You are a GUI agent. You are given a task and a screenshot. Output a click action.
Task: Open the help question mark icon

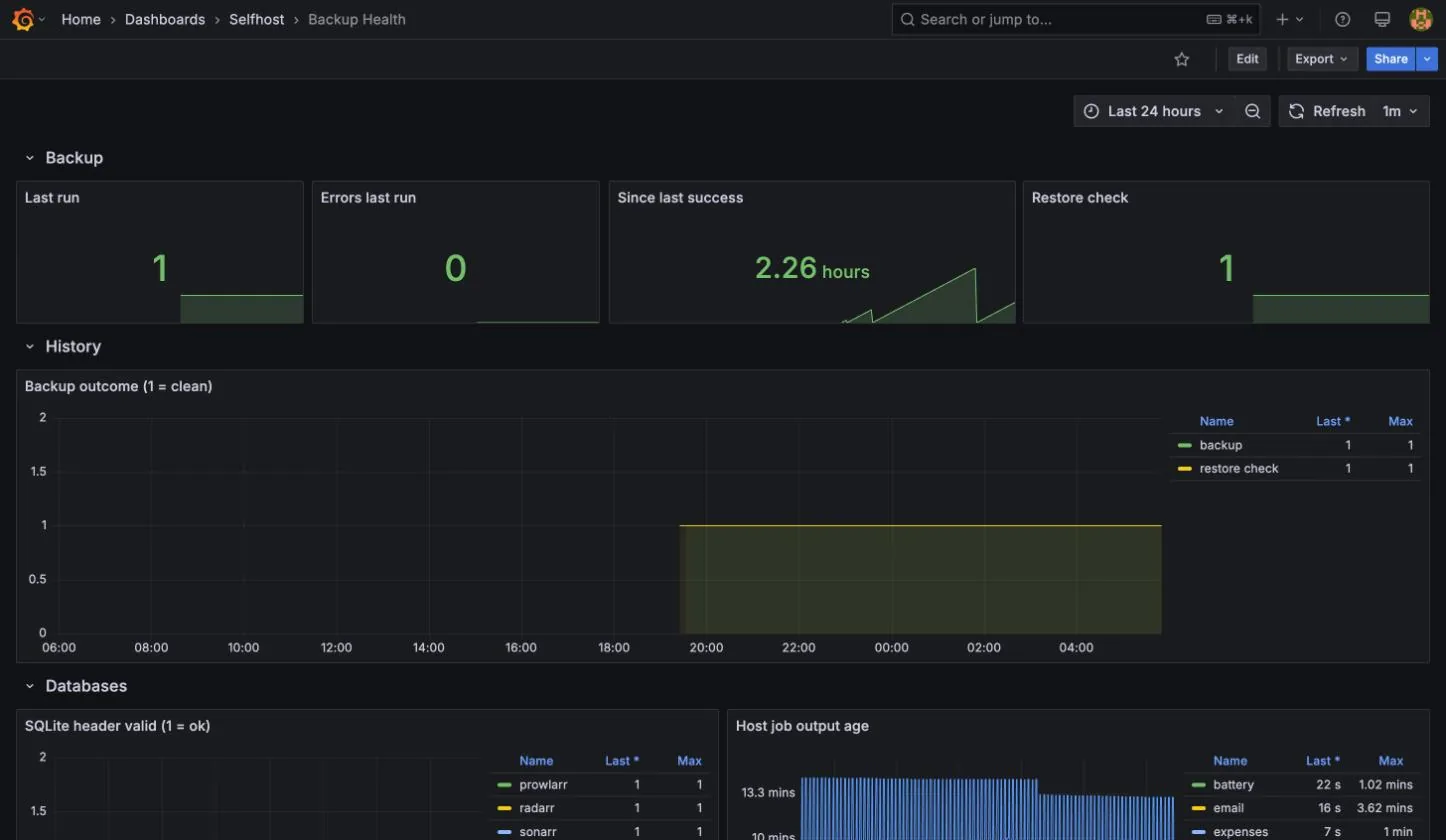[1343, 19]
